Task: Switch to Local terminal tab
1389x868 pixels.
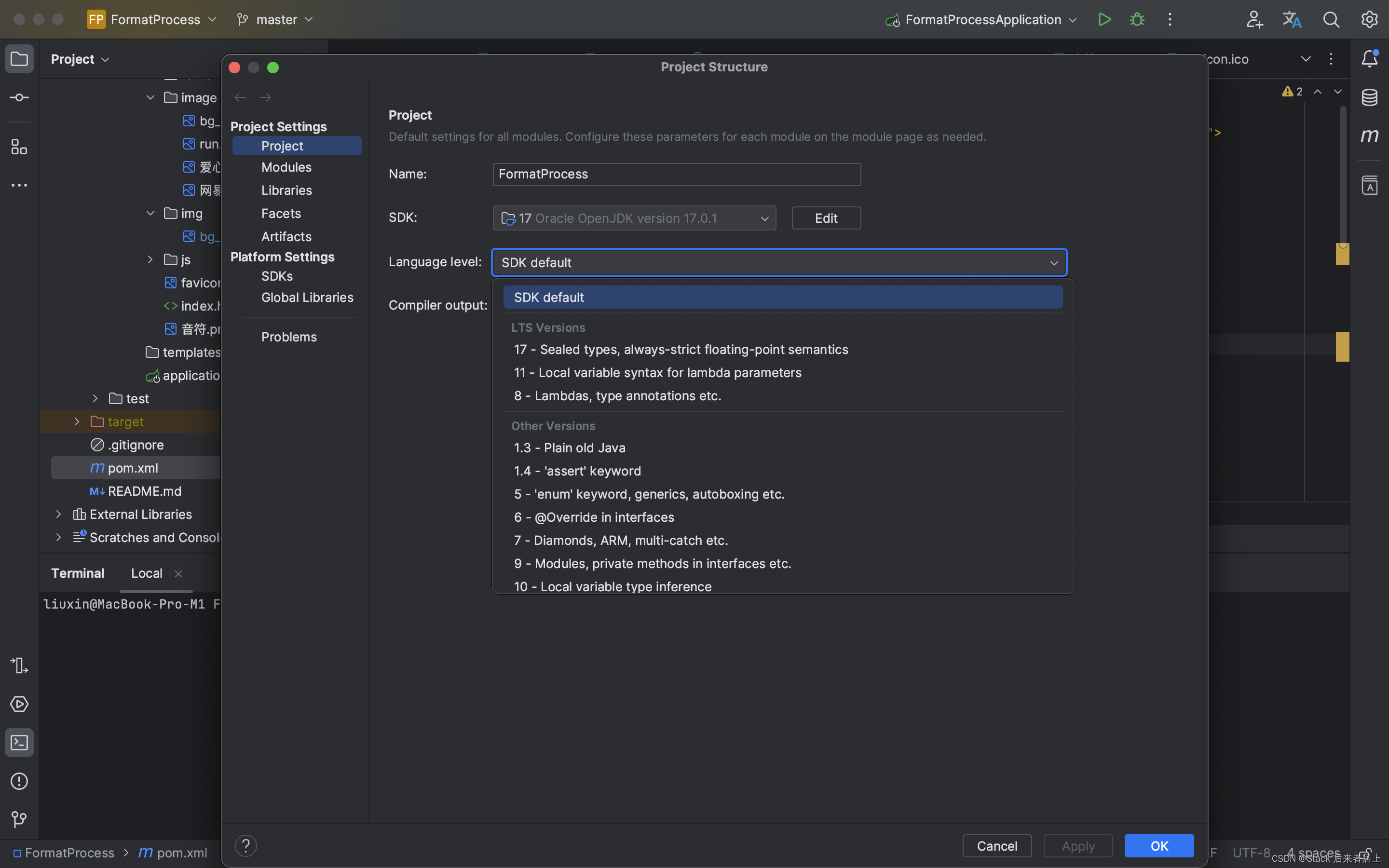Action: 146,573
